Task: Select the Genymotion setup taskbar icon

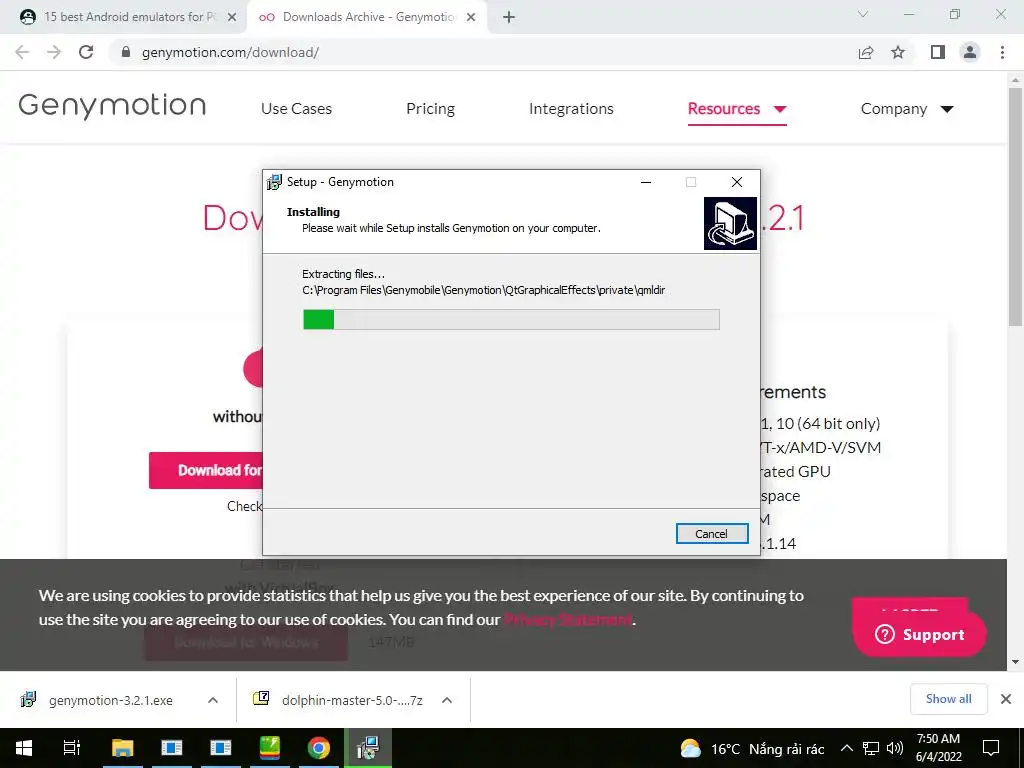Action: [x=368, y=748]
